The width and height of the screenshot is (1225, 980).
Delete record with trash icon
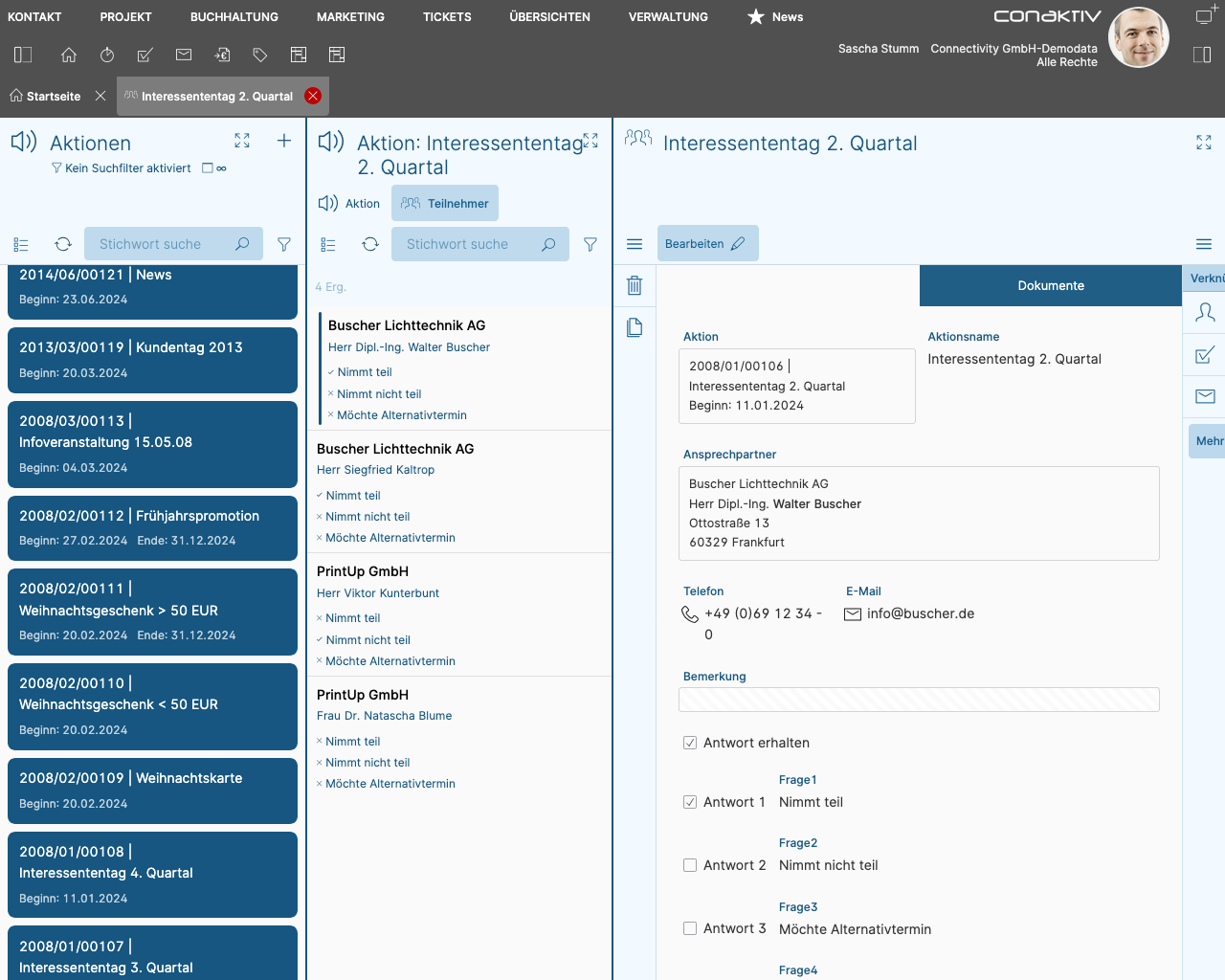pos(635,285)
